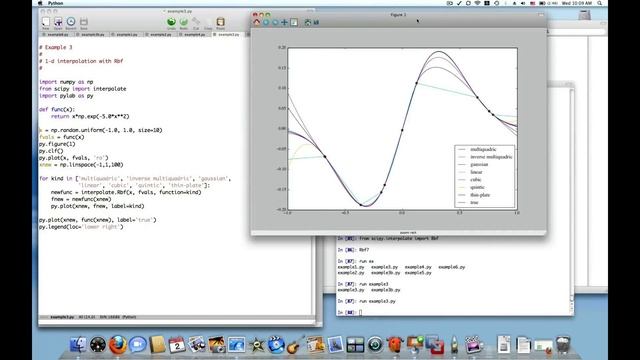Viewport: 640px width, 360px height.
Task: Click legend entry 'inverse multiquadric'
Action: coord(491,157)
